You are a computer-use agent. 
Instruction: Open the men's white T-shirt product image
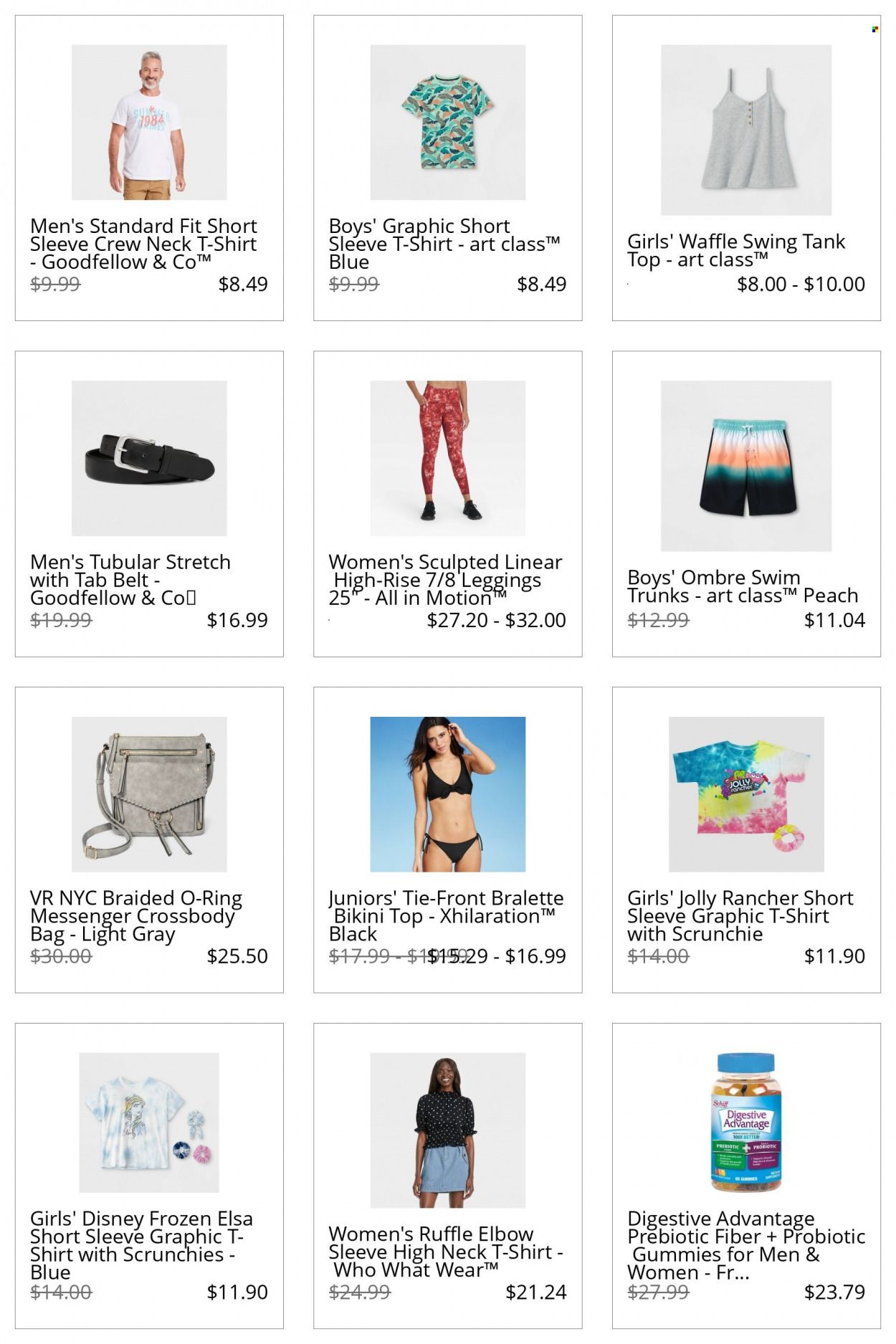point(149,122)
